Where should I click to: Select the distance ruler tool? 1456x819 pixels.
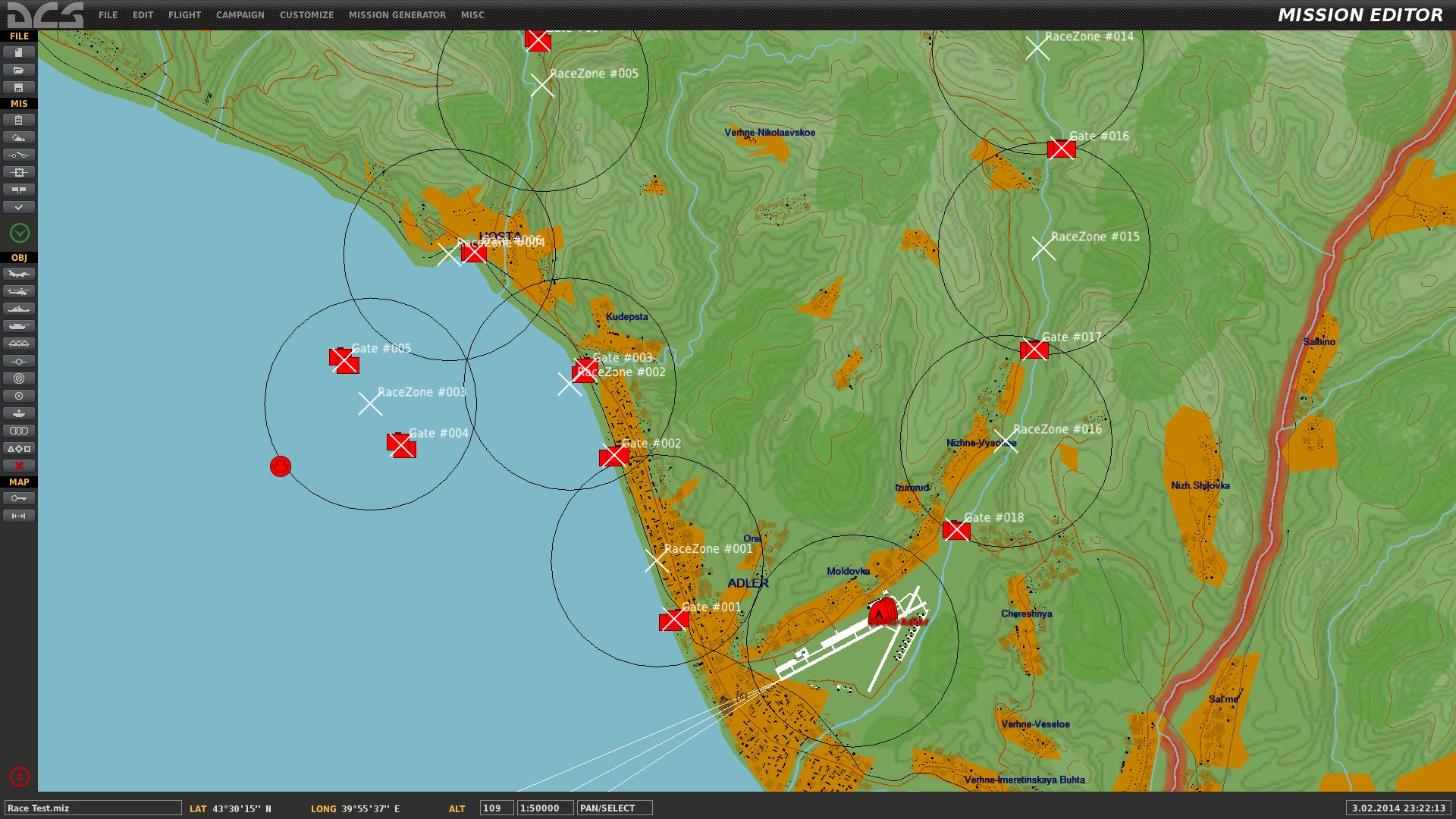[x=19, y=516]
